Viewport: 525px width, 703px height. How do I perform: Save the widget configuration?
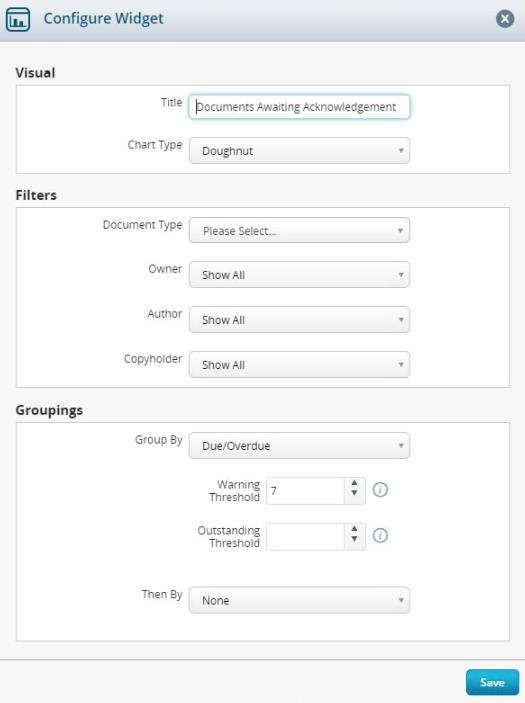coord(492,682)
